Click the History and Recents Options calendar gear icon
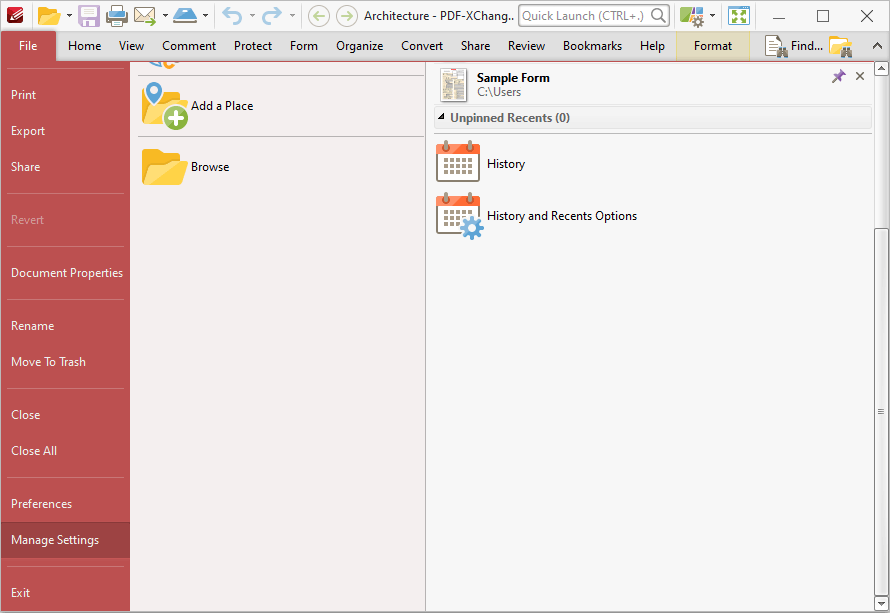The width and height of the screenshot is (890, 613). 459,216
